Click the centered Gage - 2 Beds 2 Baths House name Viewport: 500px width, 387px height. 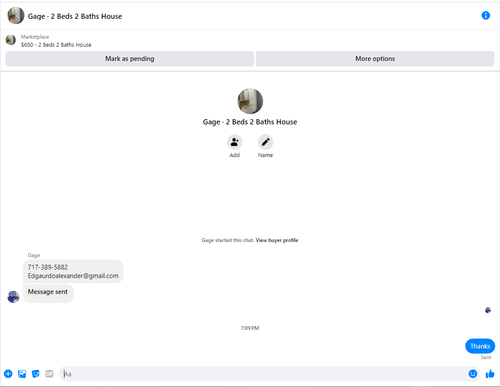click(250, 122)
